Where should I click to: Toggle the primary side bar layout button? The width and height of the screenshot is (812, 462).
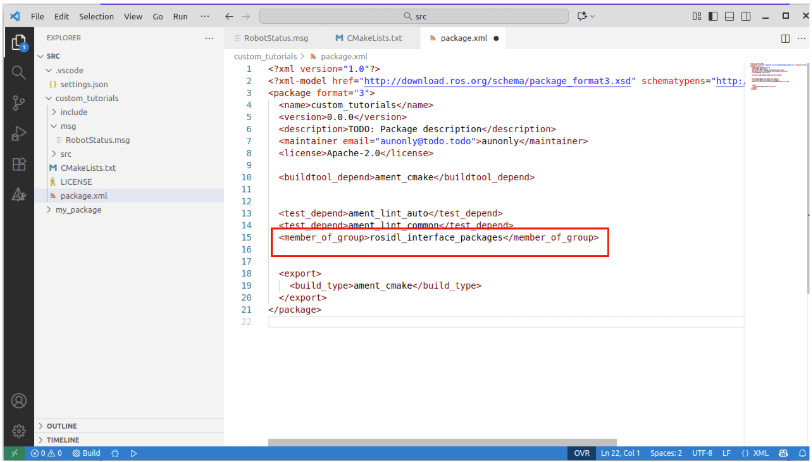714,17
